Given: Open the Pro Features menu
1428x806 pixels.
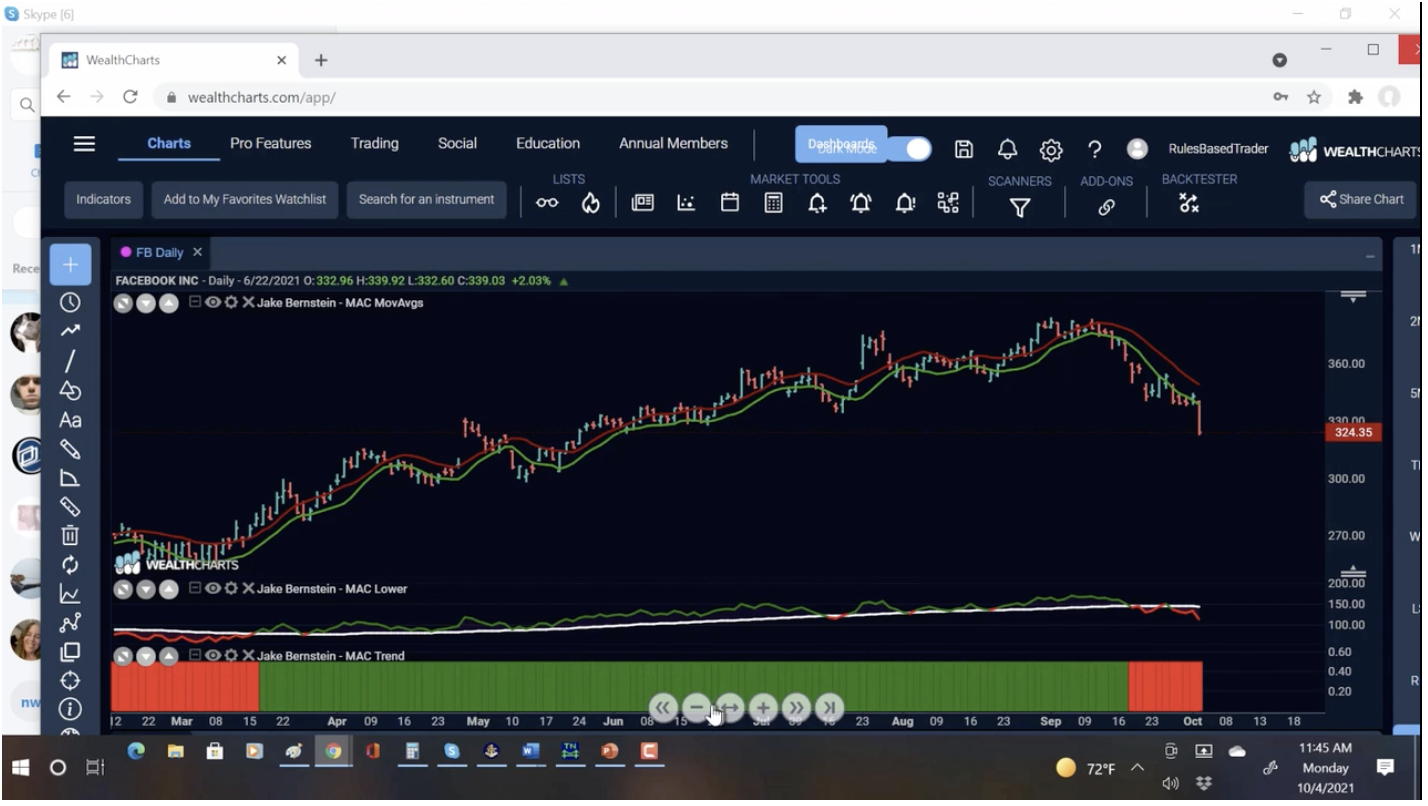Looking at the screenshot, I should [x=270, y=144].
